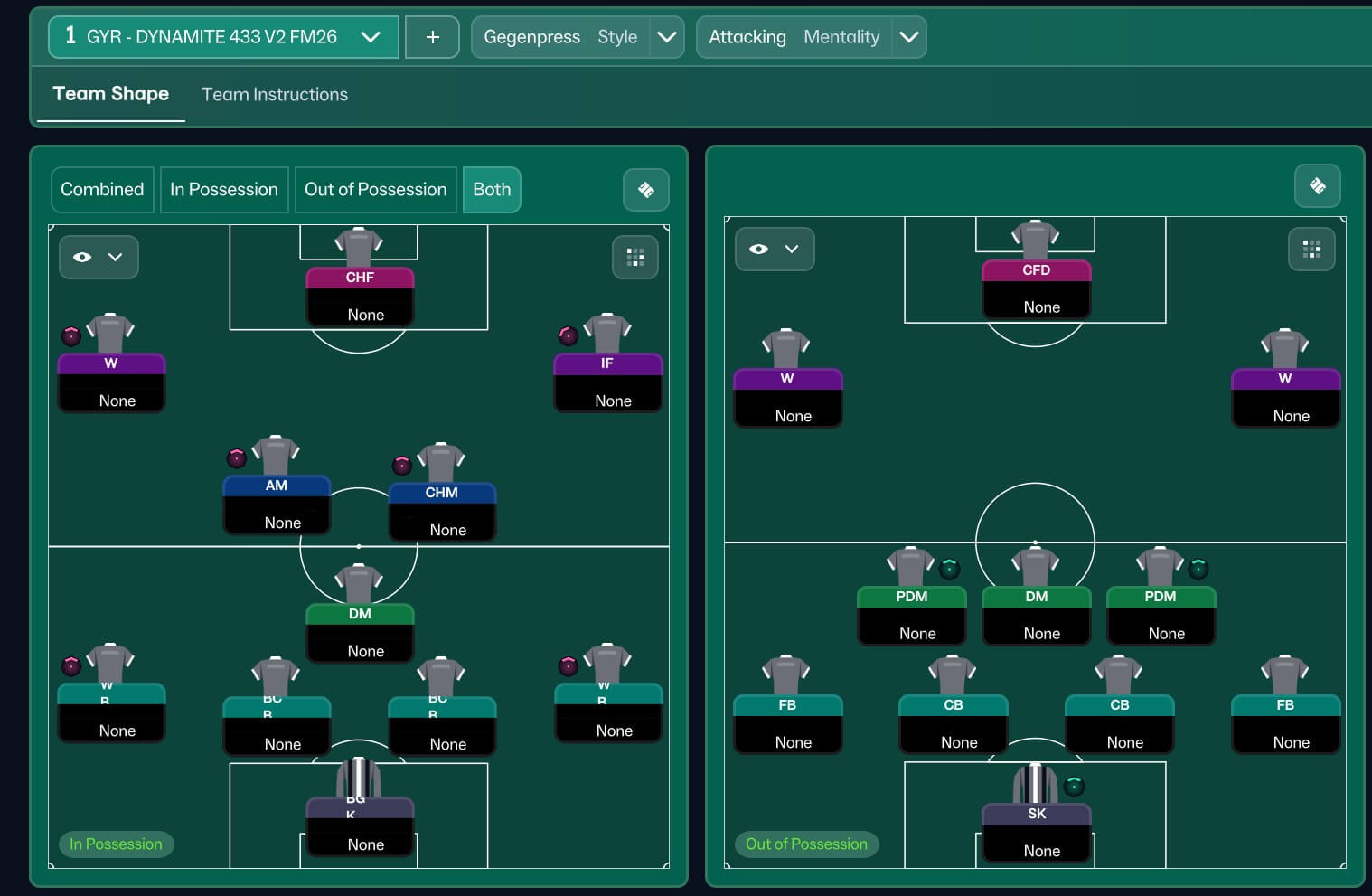Toggle the eye visibility on the In Possession pitch
The width and height of the screenshot is (1372, 896).
[x=83, y=258]
